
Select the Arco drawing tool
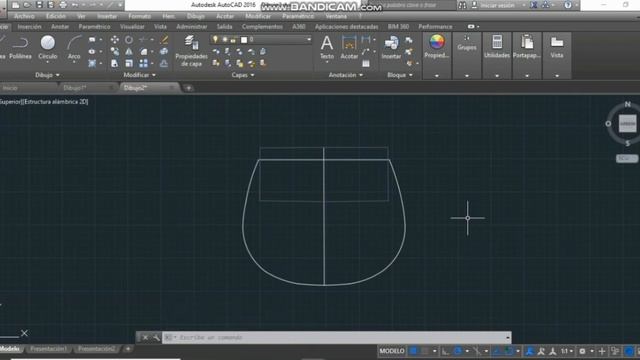74,47
